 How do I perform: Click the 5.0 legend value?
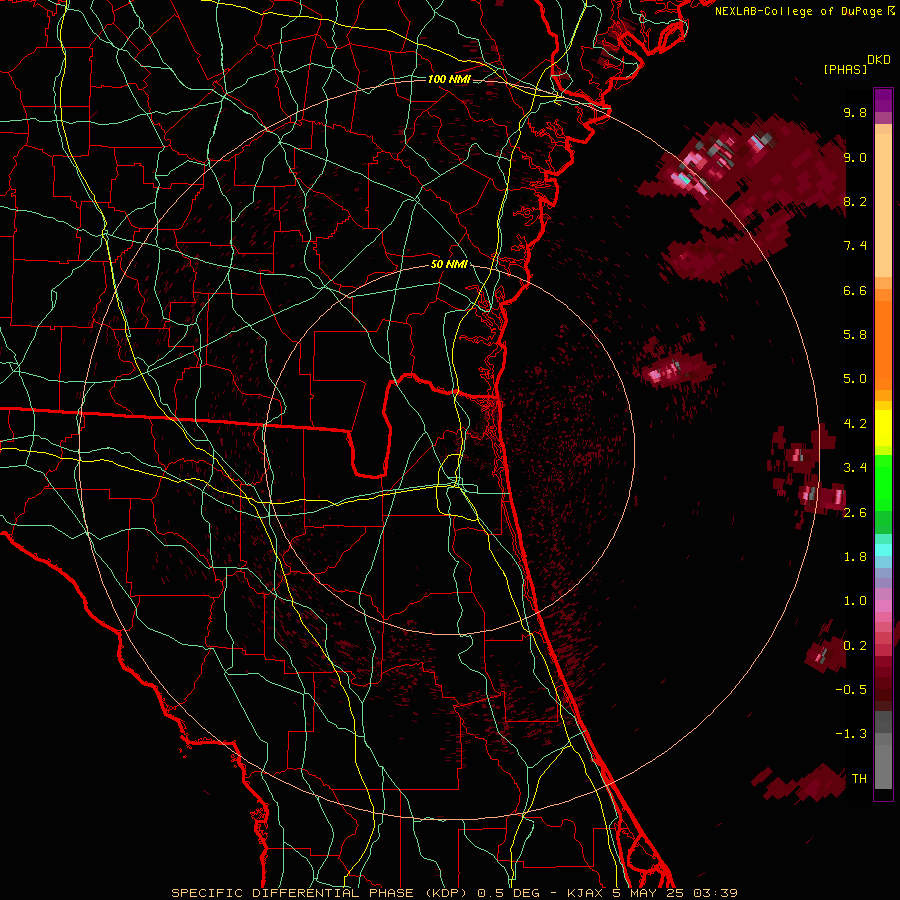coord(855,379)
